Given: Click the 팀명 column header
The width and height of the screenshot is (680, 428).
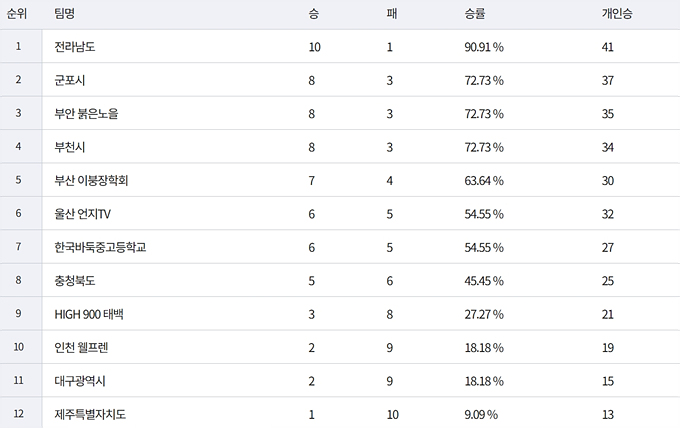Looking at the screenshot, I should [66, 14].
